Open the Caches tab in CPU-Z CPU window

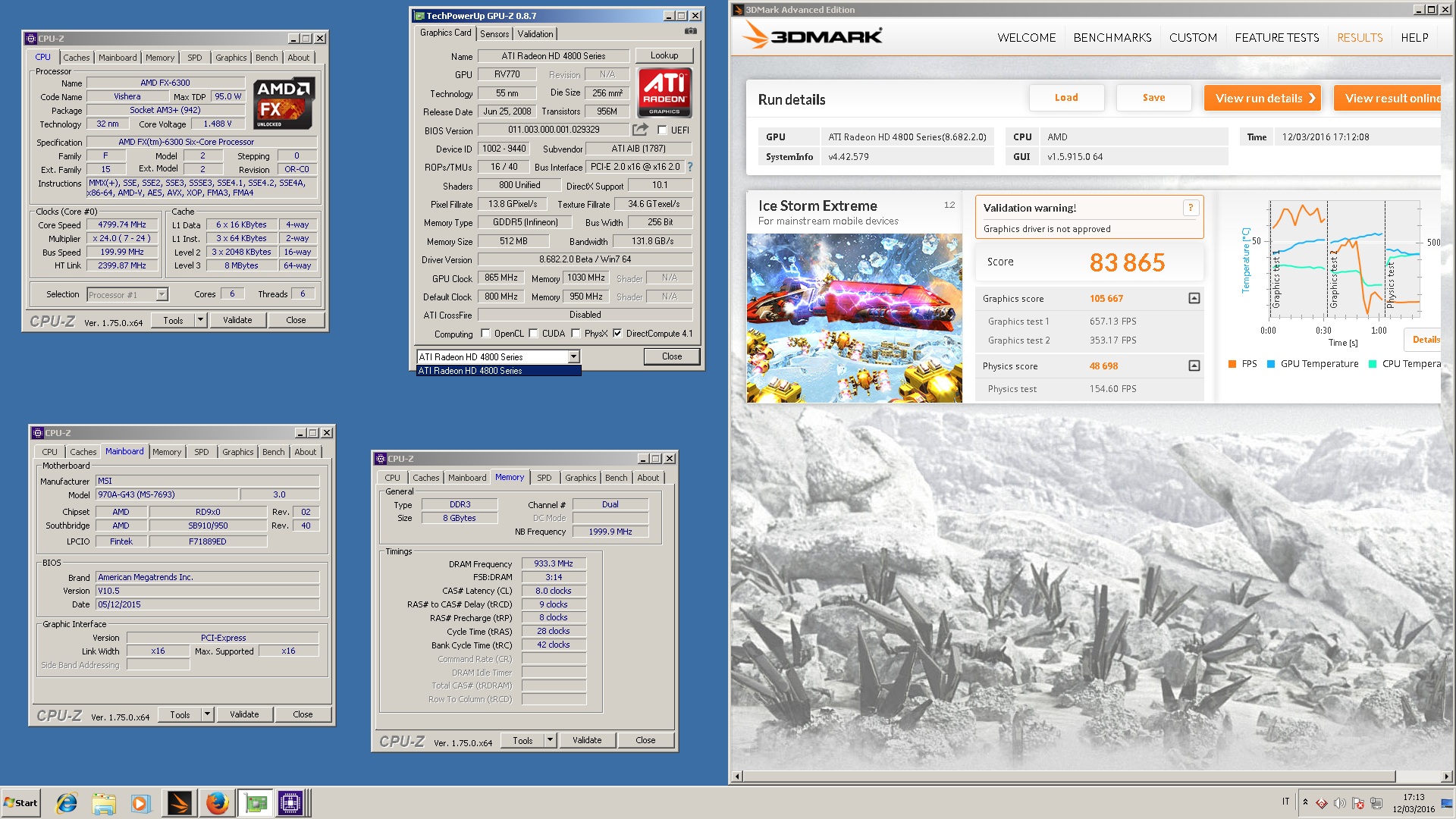[76, 58]
